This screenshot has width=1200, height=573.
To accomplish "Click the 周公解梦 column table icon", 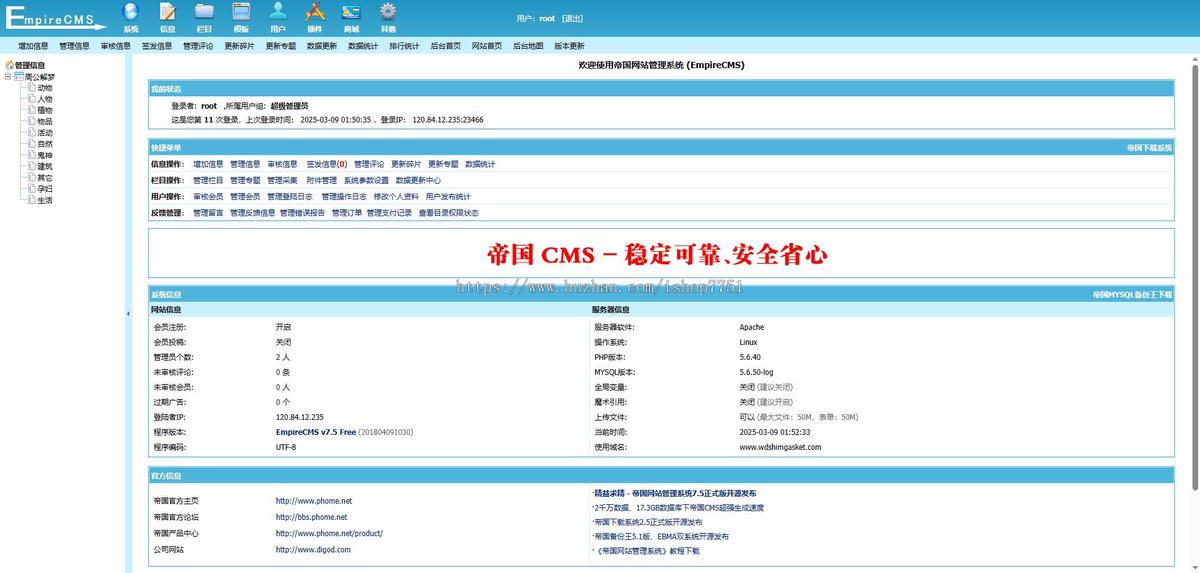I will [x=19, y=76].
